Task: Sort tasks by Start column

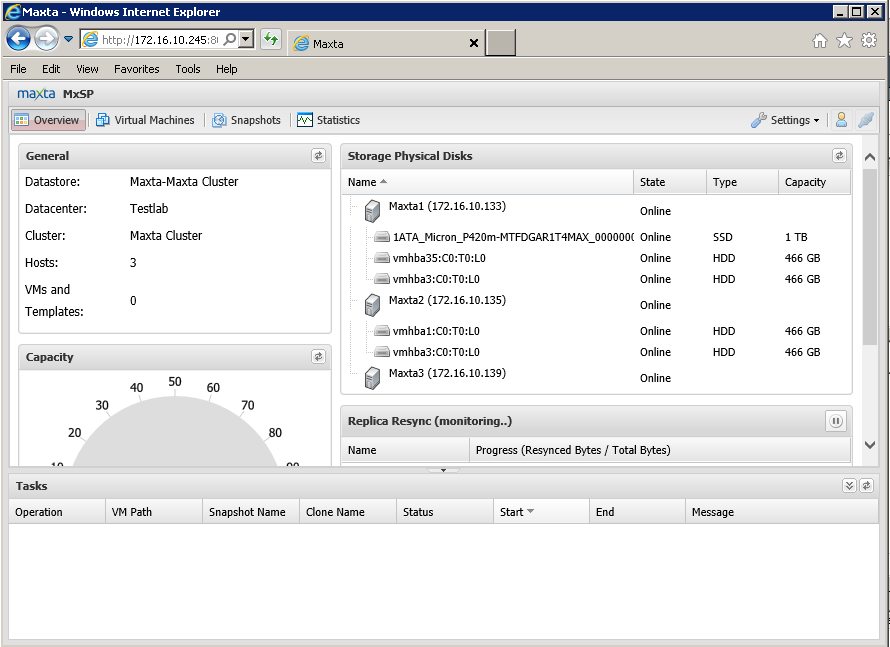Action: [x=541, y=512]
